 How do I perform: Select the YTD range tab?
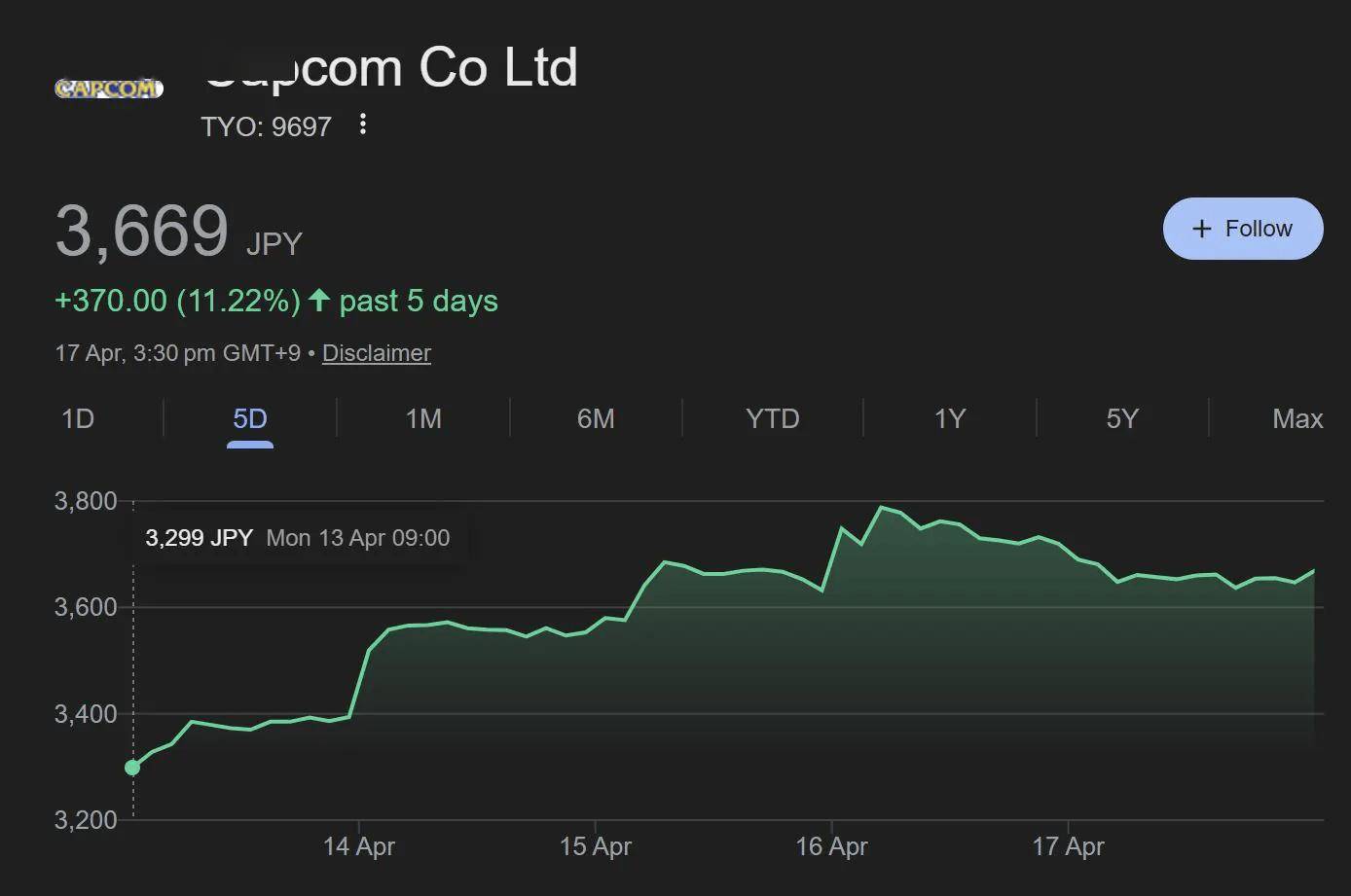[772, 418]
